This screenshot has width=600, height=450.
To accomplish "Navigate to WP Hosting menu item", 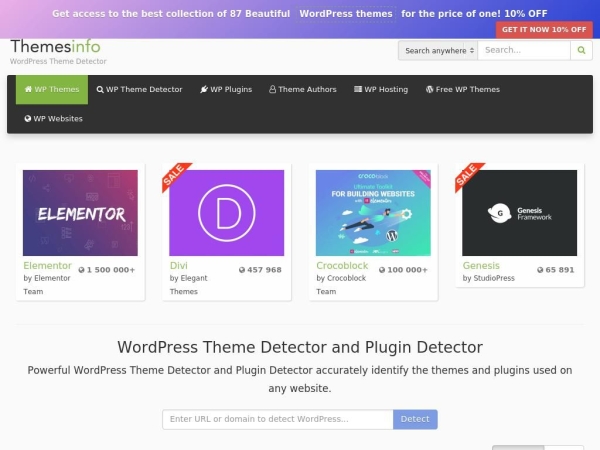I will point(381,90).
